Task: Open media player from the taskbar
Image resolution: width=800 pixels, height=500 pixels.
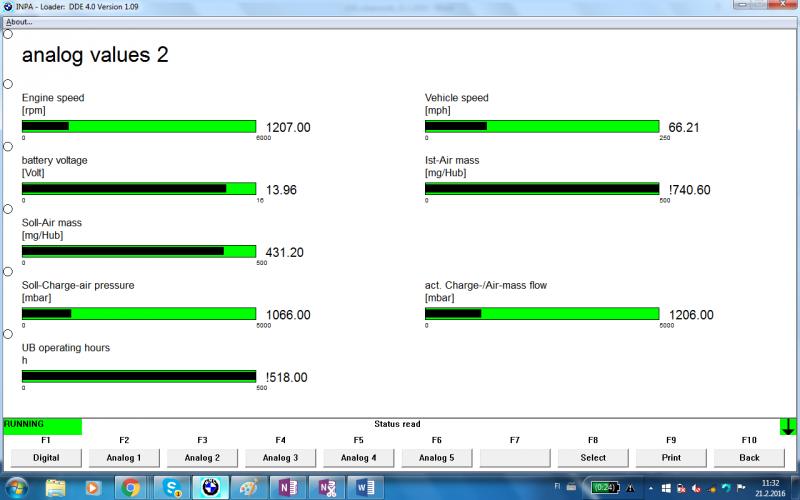Action: 93,488
